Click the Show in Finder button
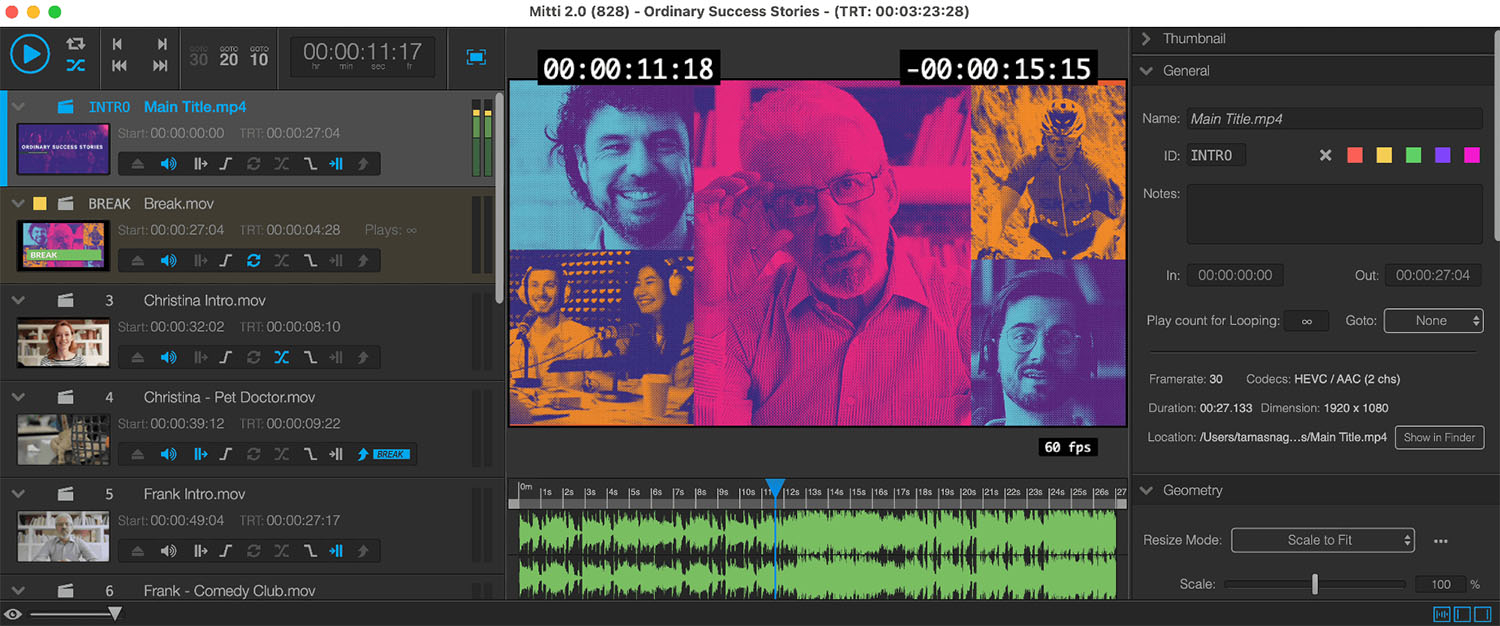This screenshot has width=1500, height=626. (1439, 437)
